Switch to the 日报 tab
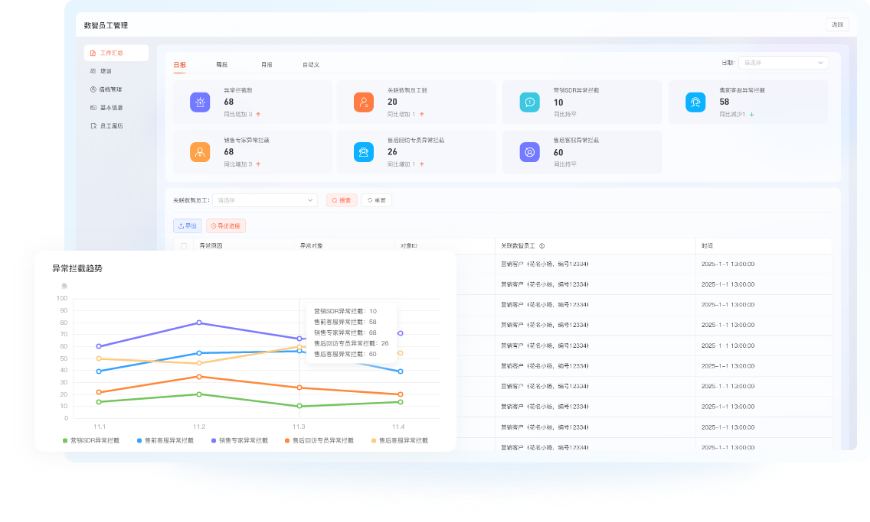This screenshot has width=870, height=522. (x=179, y=65)
